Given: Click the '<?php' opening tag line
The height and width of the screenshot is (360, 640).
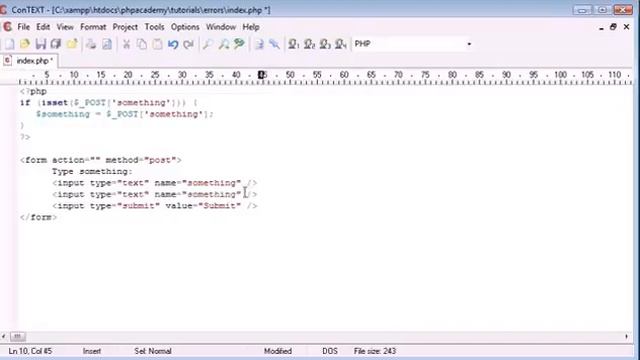Looking at the screenshot, I should tap(33, 91).
